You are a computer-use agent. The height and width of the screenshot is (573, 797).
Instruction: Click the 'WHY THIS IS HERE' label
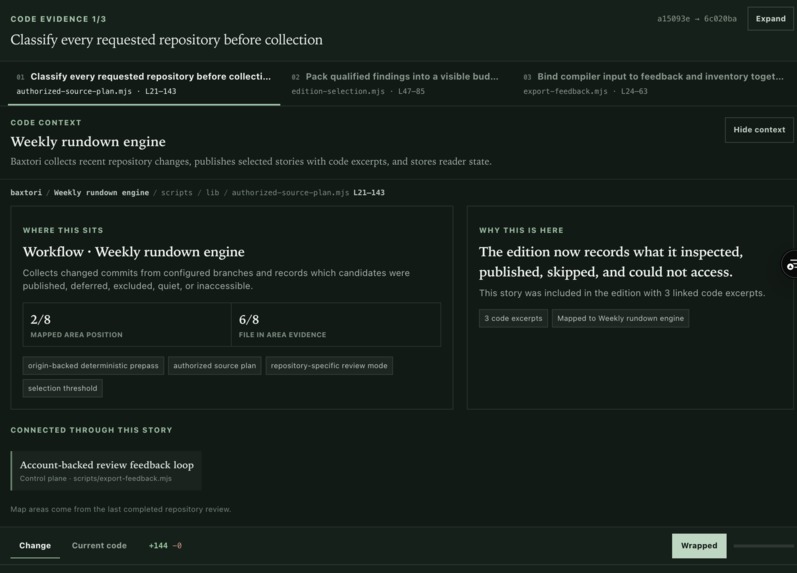click(x=521, y=230)
